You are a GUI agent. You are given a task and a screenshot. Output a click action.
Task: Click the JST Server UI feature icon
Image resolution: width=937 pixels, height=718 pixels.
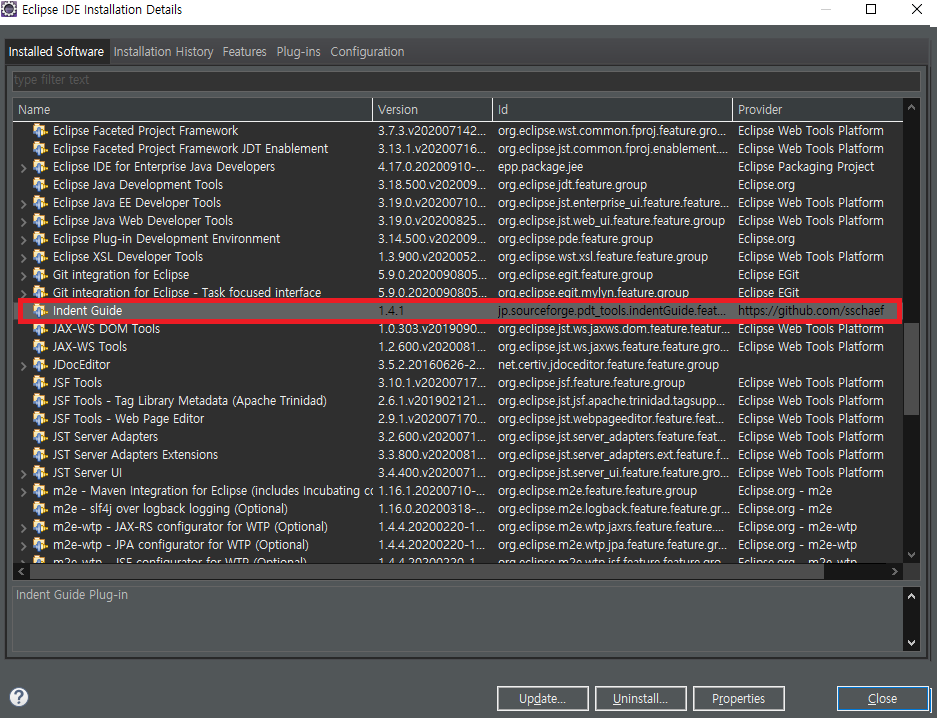pyautogui.click(x=40, y=472)
